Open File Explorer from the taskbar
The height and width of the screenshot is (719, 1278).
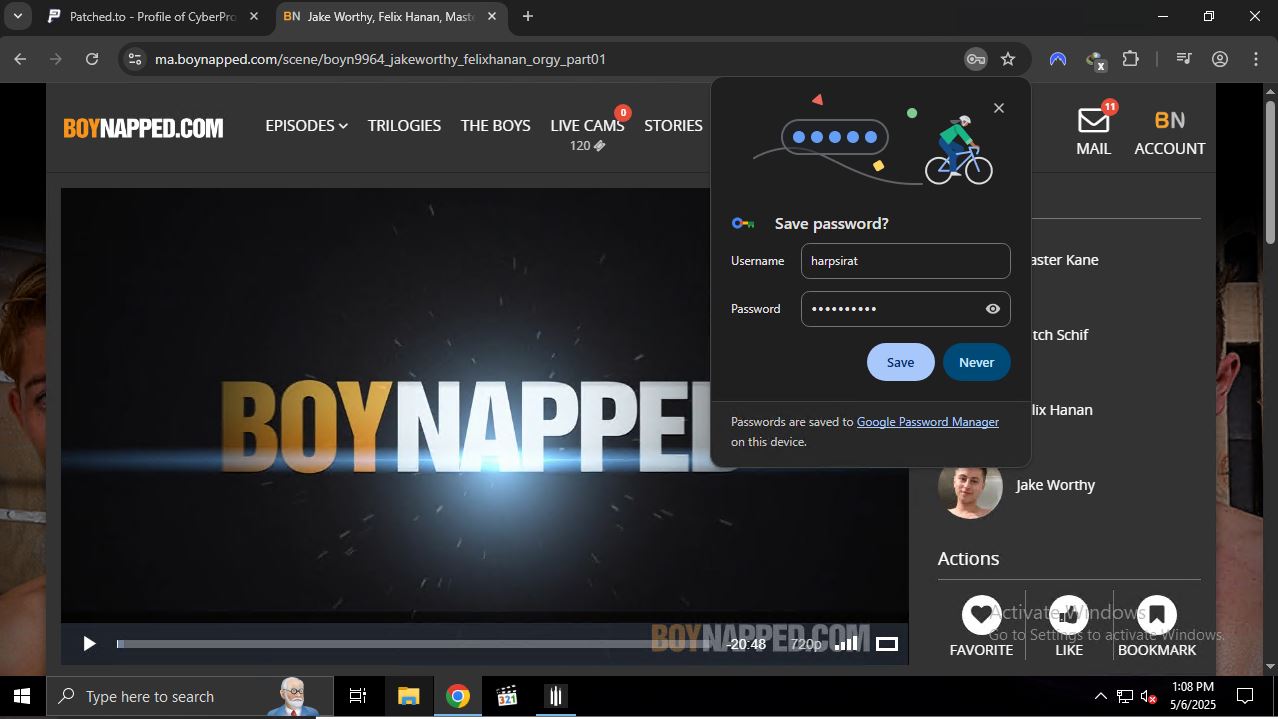pyautogui.click(x=408, y=696)
